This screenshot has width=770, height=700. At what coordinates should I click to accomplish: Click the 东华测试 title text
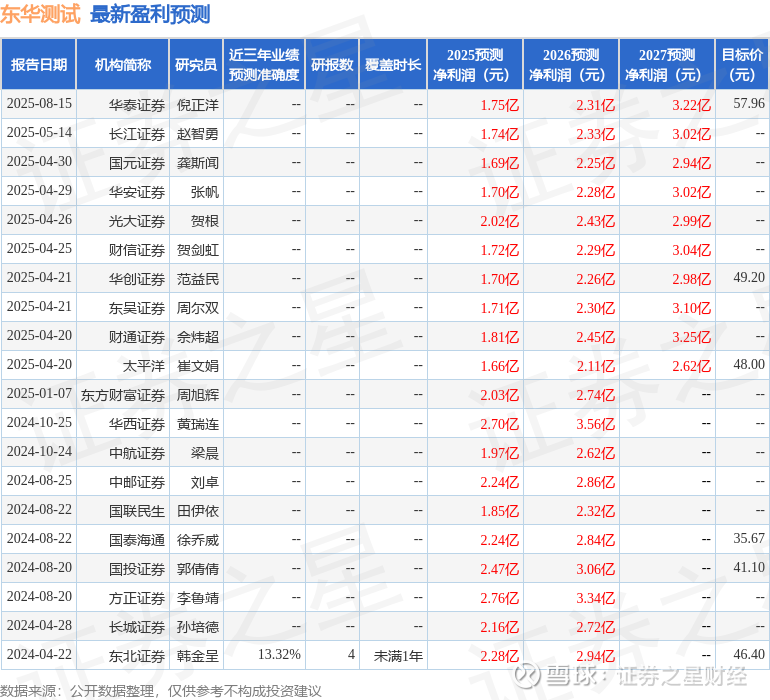click(40, 14)
